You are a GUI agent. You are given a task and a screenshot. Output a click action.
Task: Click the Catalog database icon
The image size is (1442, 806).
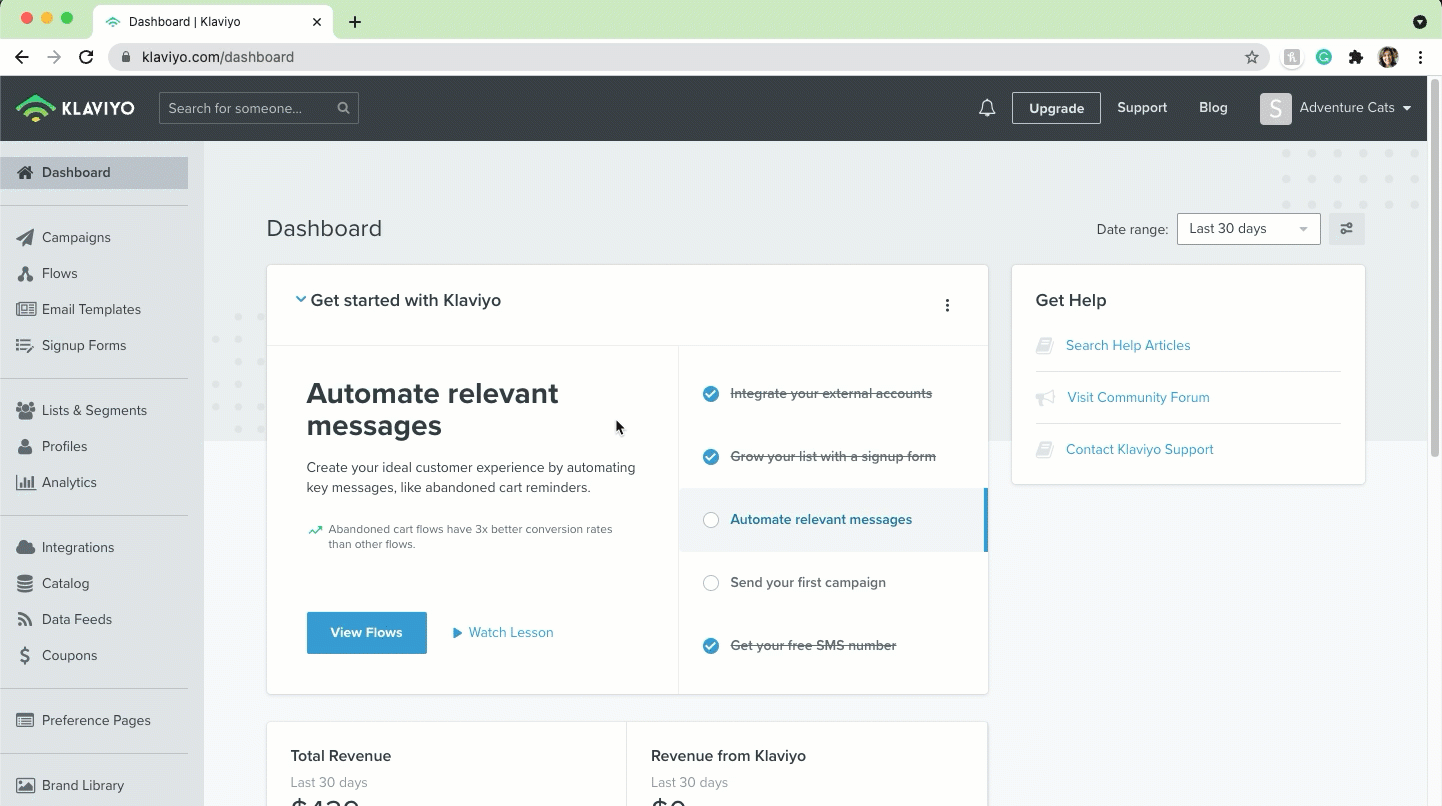26,583
